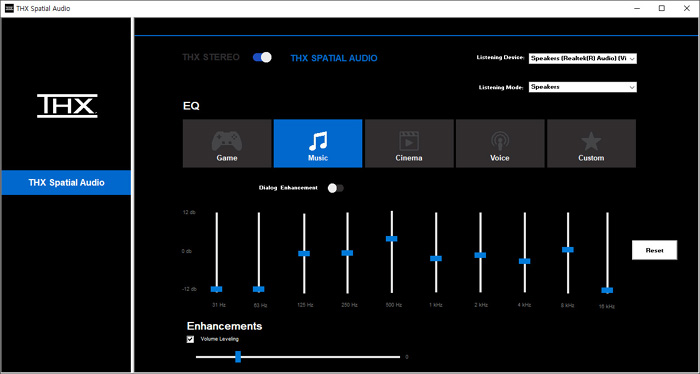700x374 pixels.
Task: Click the 31 Hz EQ slider handle
Action: pos(217,289)
